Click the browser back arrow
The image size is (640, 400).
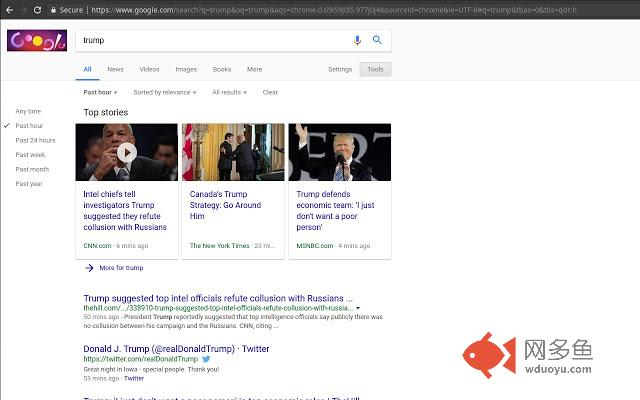click(9, 10)
